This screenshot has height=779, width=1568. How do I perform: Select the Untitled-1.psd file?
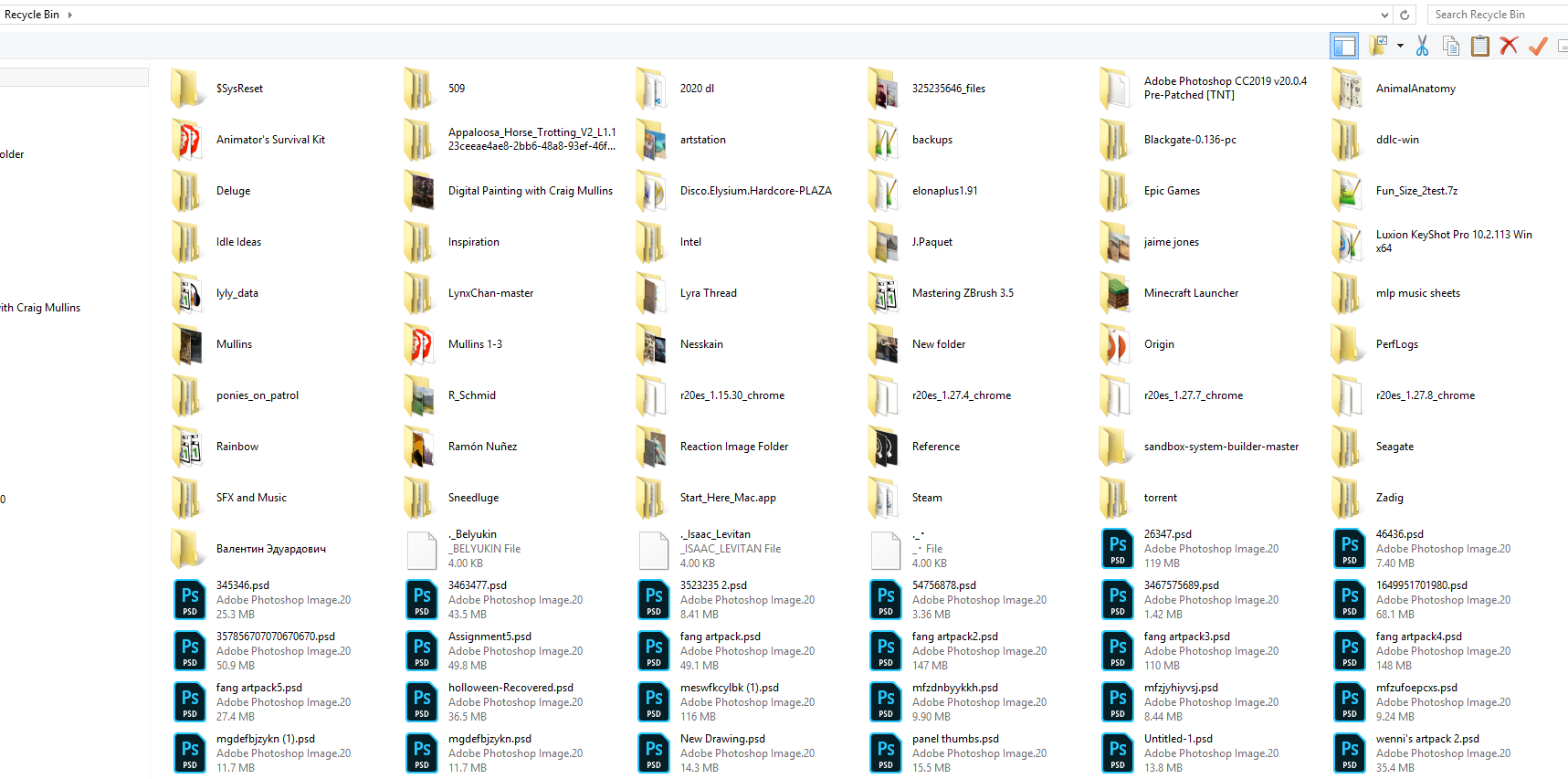pyautogui.click(x=1178, y=739)
